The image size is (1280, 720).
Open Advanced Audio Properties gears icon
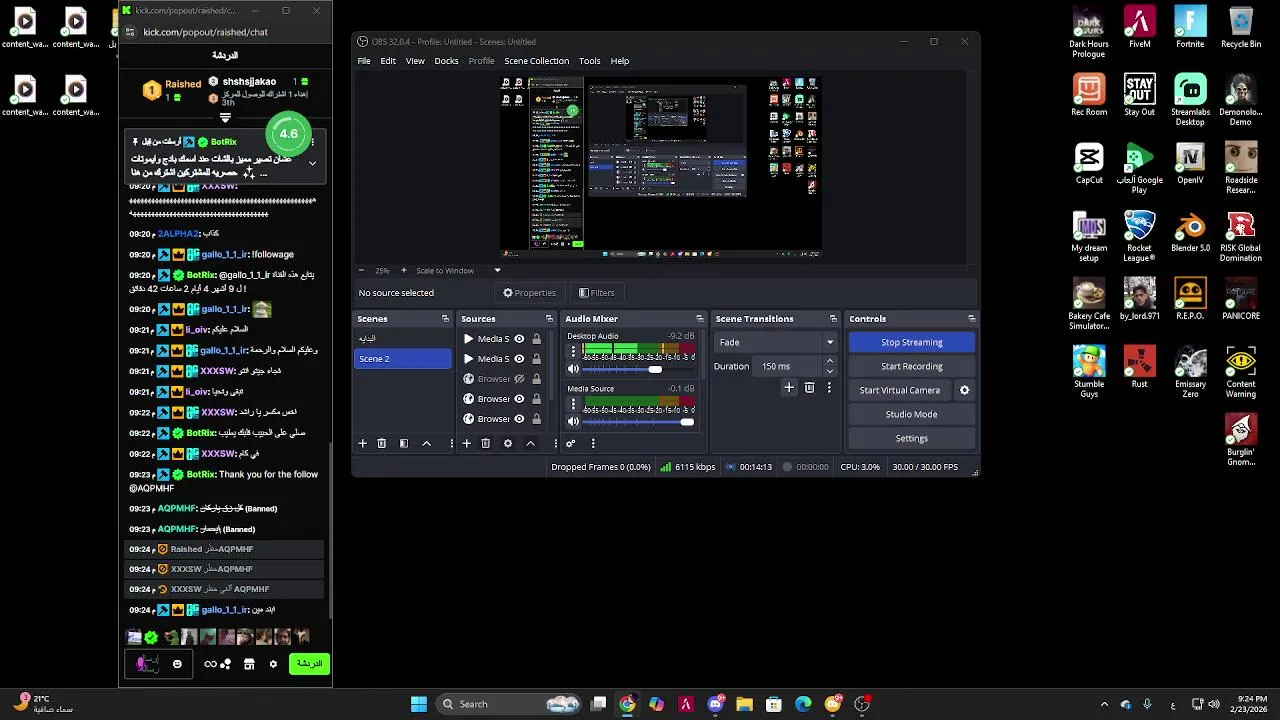[571, 443]
